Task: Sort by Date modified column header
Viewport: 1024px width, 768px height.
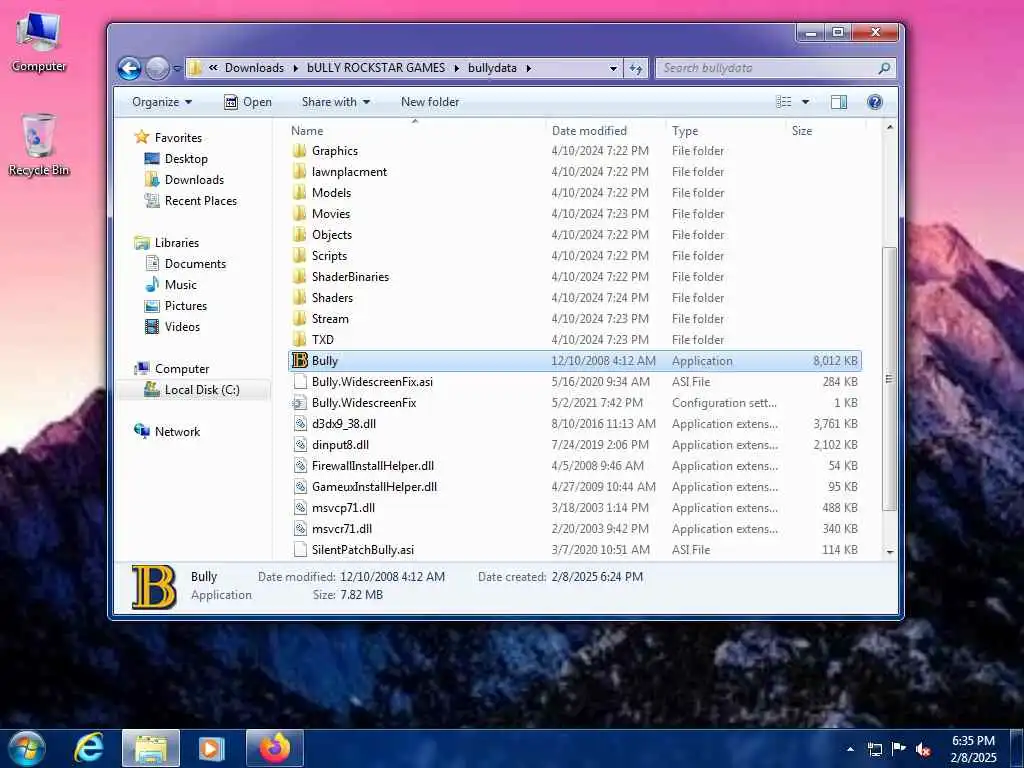Action: click(x=589, y=131)
